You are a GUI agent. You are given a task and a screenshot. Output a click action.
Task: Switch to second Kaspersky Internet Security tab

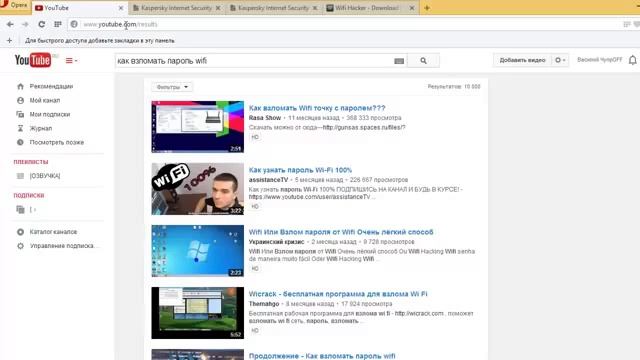point(273,8)
